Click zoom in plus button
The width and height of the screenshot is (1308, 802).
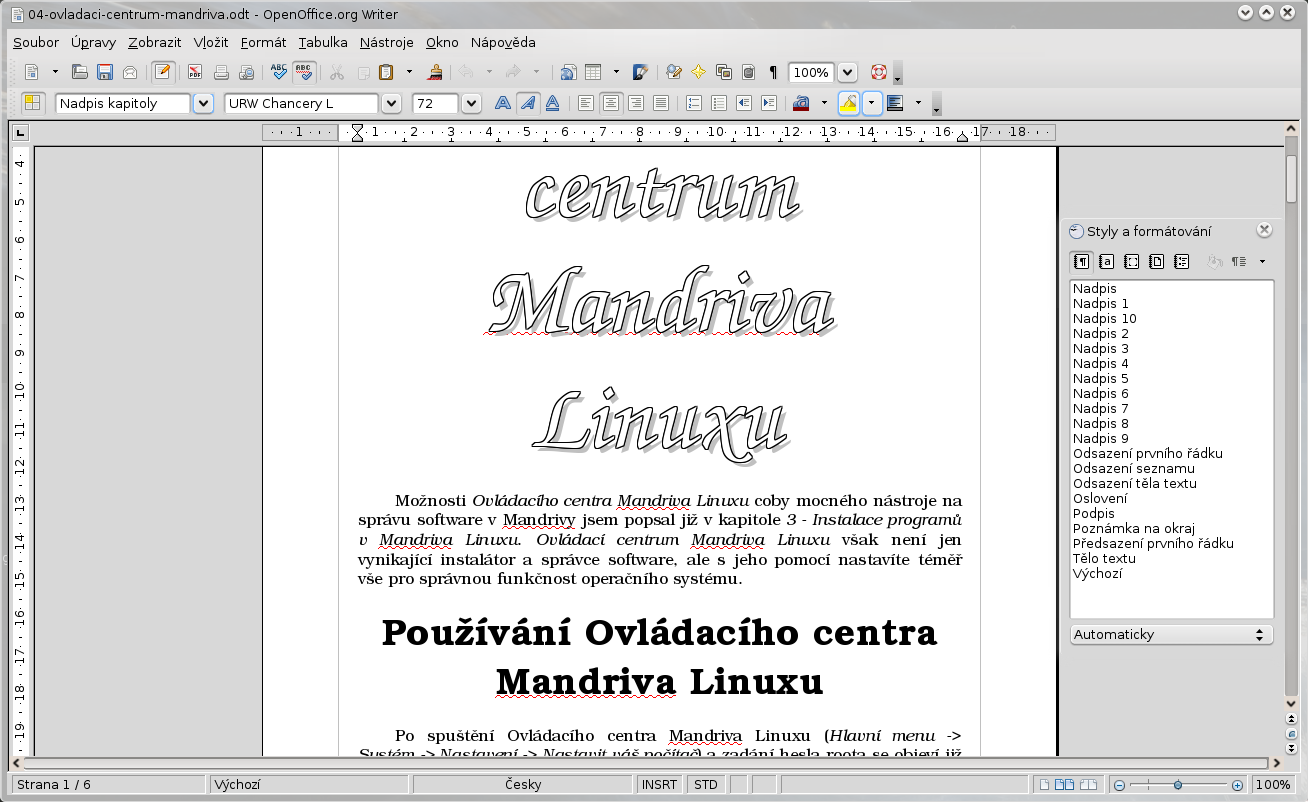(1237, 785)
